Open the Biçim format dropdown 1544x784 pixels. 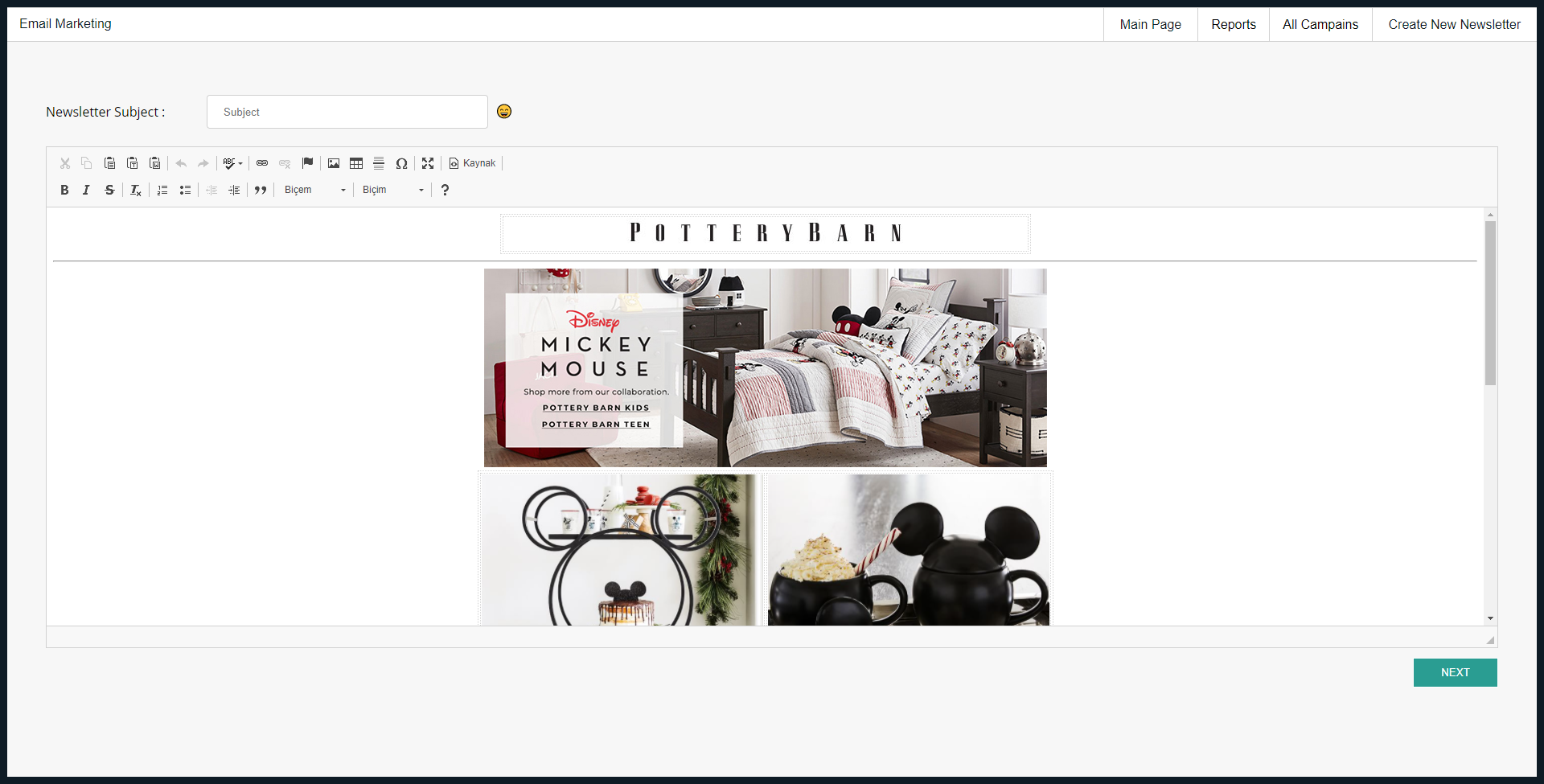(x=392, y=190)
